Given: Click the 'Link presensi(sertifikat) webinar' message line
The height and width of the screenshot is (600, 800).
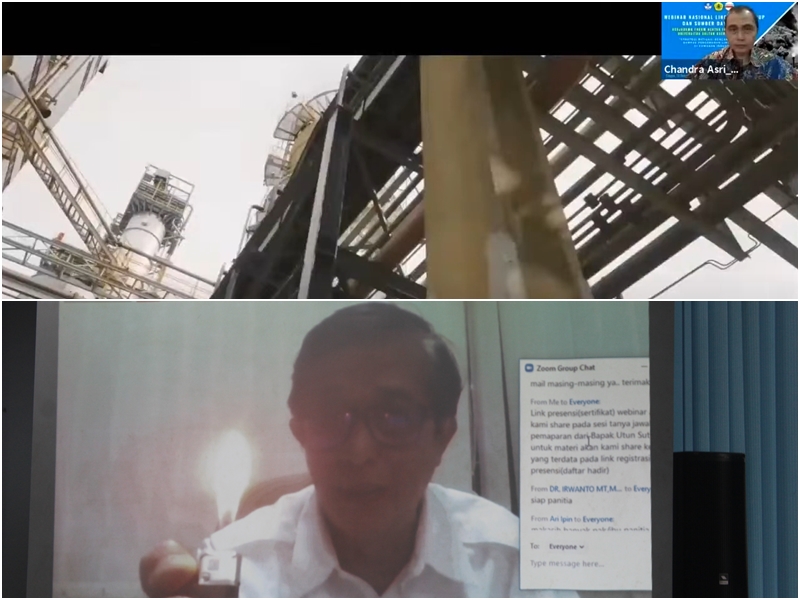Looking at the screenshot, I should [589, 412].
